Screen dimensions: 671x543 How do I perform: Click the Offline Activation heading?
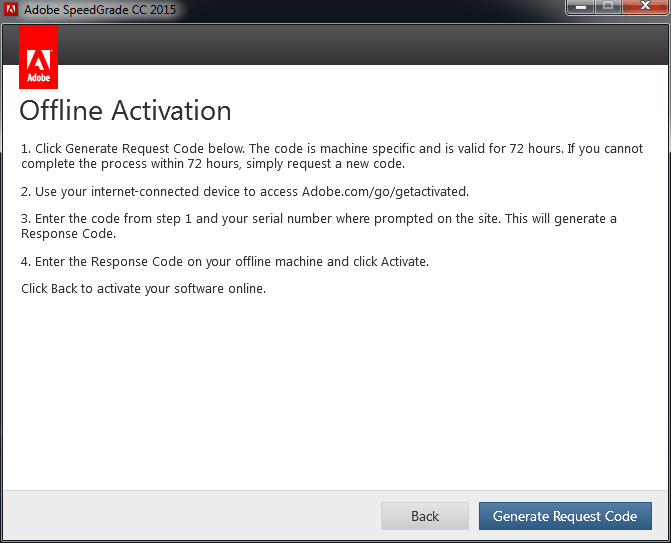coord(125,111)
